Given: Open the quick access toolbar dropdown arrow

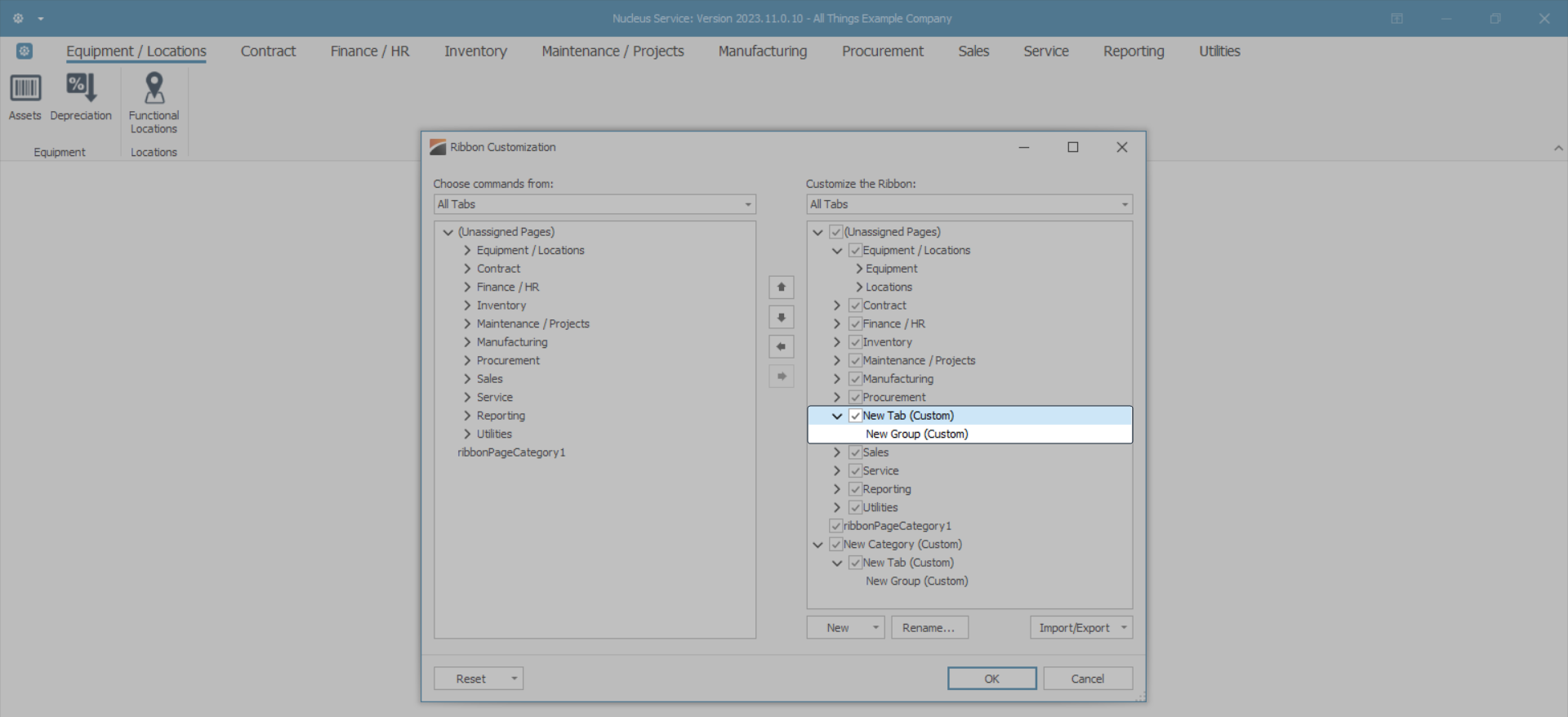Looking at the screenshot, I should click(x=41, y=19).
